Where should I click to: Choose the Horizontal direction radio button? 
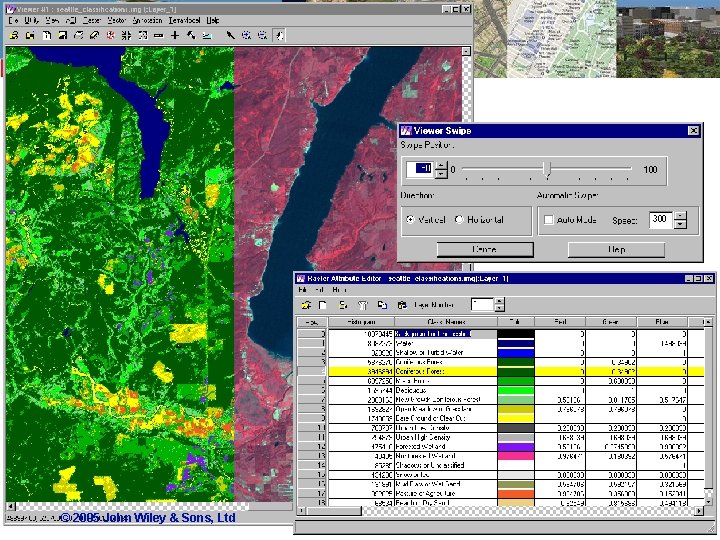pyautogui.click(x=459, y=220)
